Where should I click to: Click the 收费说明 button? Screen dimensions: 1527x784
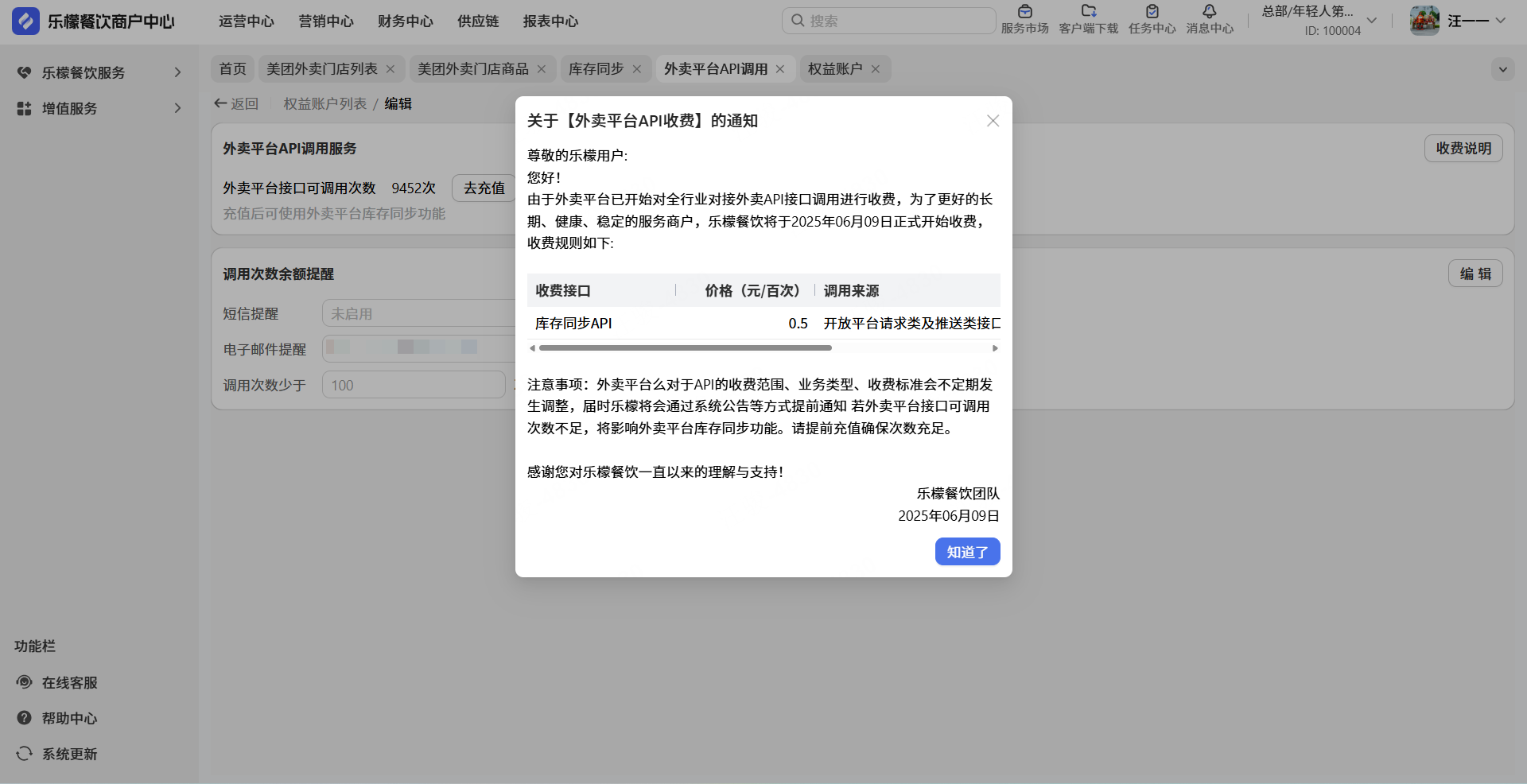[1463, 149]
